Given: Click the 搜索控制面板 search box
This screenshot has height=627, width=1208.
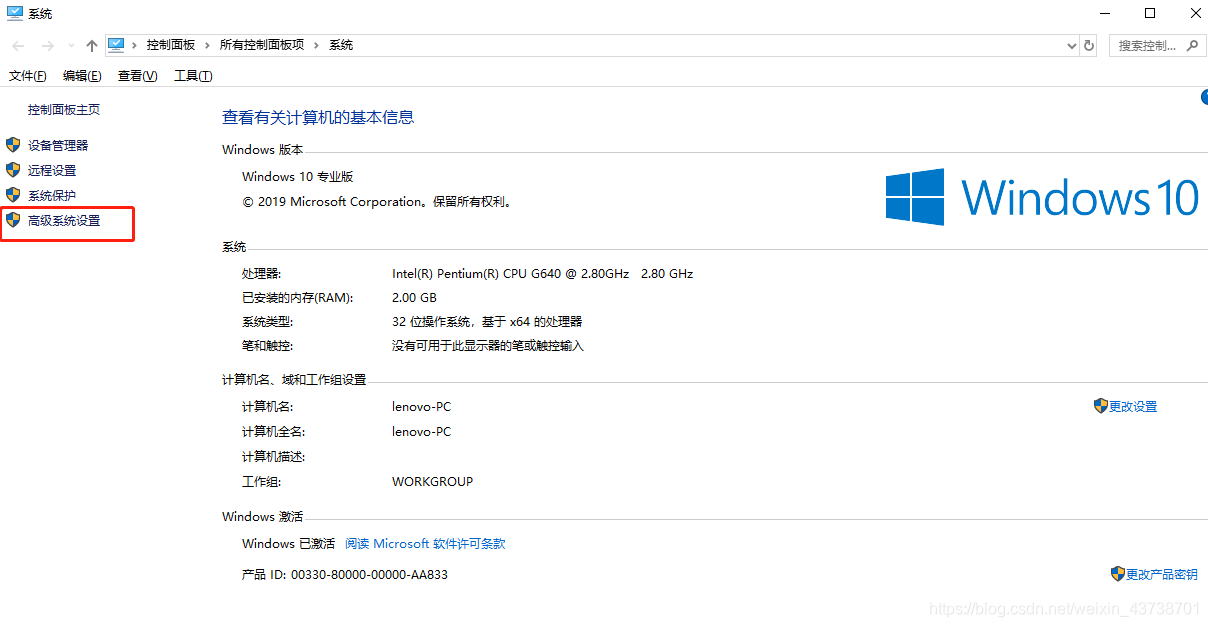Looking at the screenshot, I should (x=1156, y=46).
